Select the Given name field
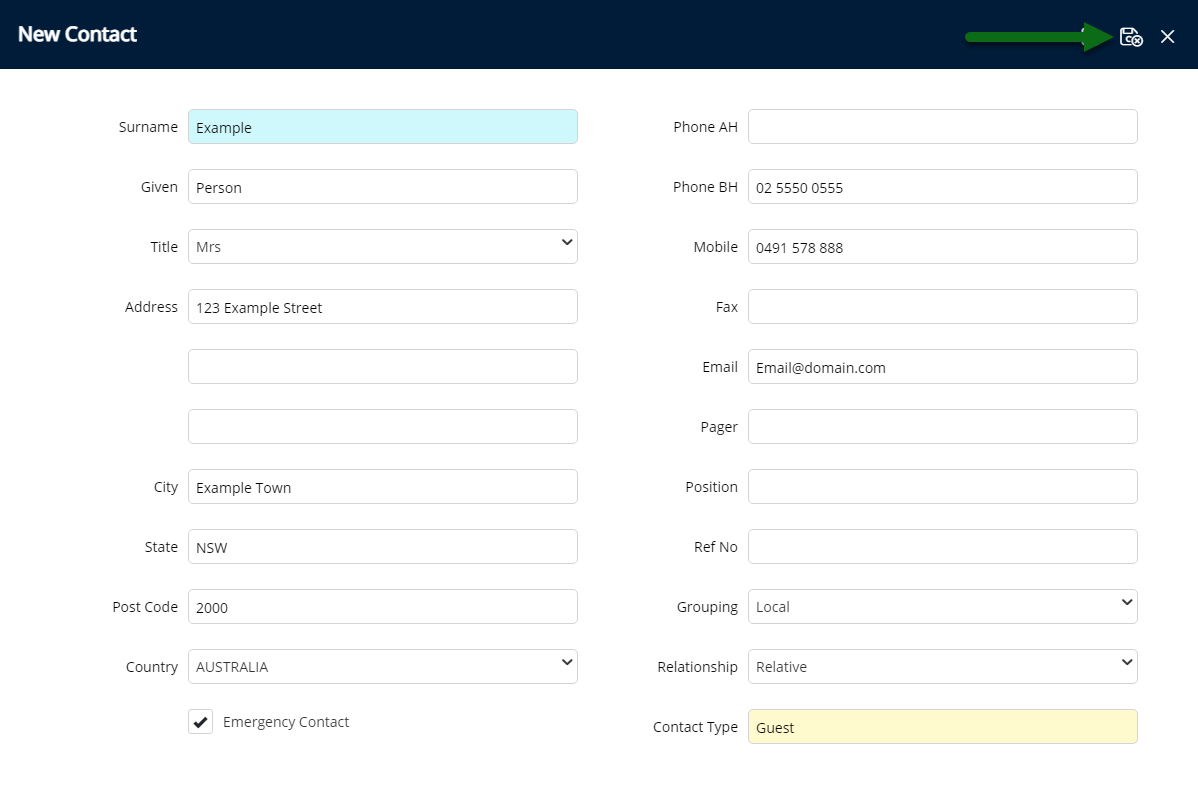1198x788 pixels. tap(382, 187)
